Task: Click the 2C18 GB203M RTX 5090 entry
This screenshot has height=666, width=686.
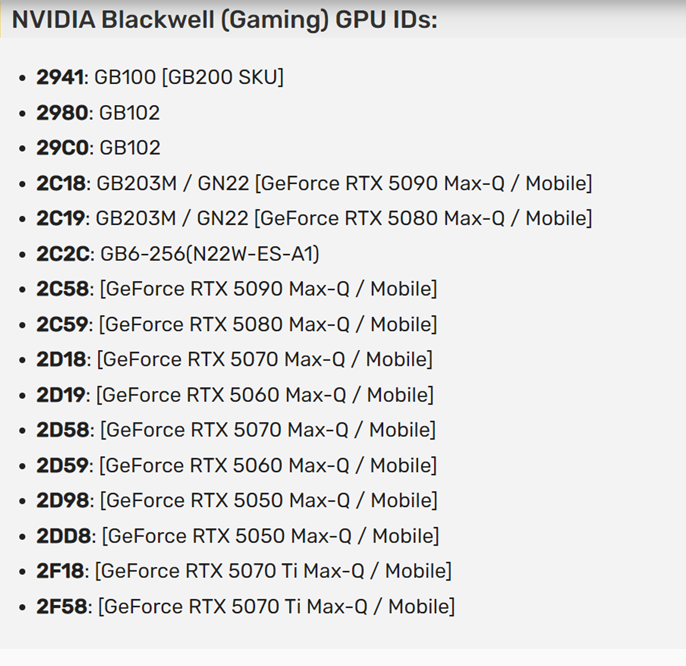Action: click(314, 183)
